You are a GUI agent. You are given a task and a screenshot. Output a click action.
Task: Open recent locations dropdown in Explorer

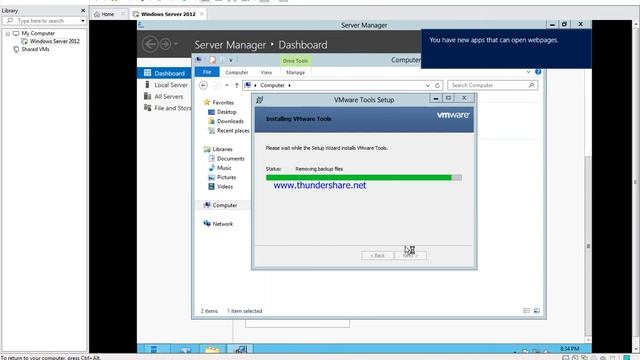point(227,85)
